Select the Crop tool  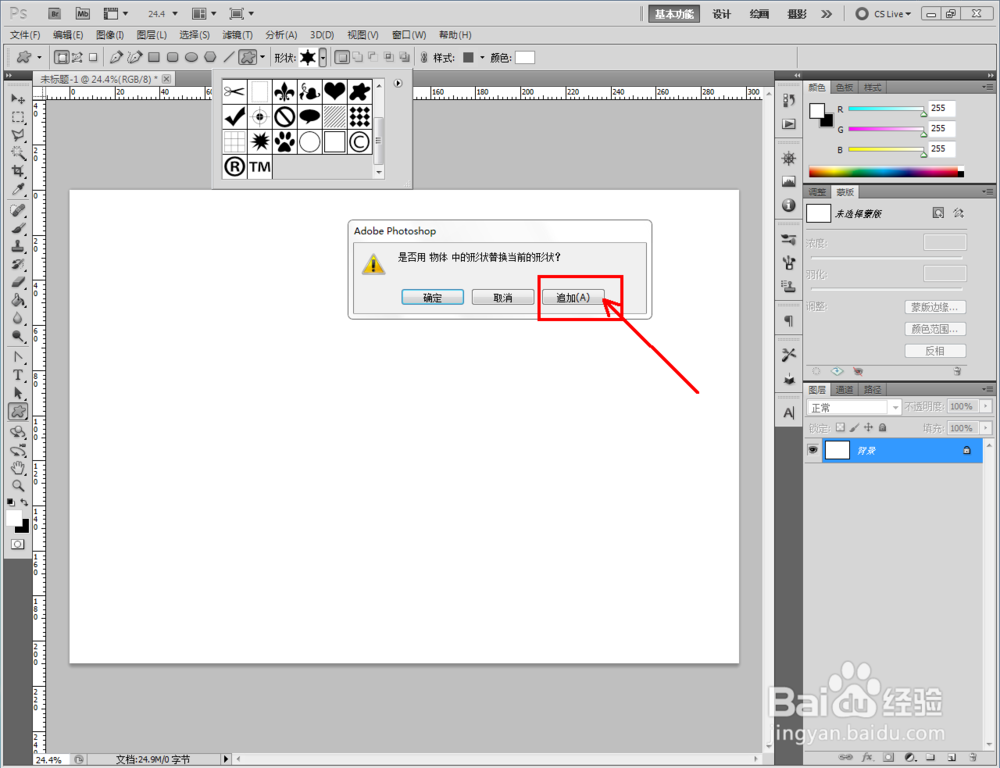pyautogui.click(x=18, y=171)
